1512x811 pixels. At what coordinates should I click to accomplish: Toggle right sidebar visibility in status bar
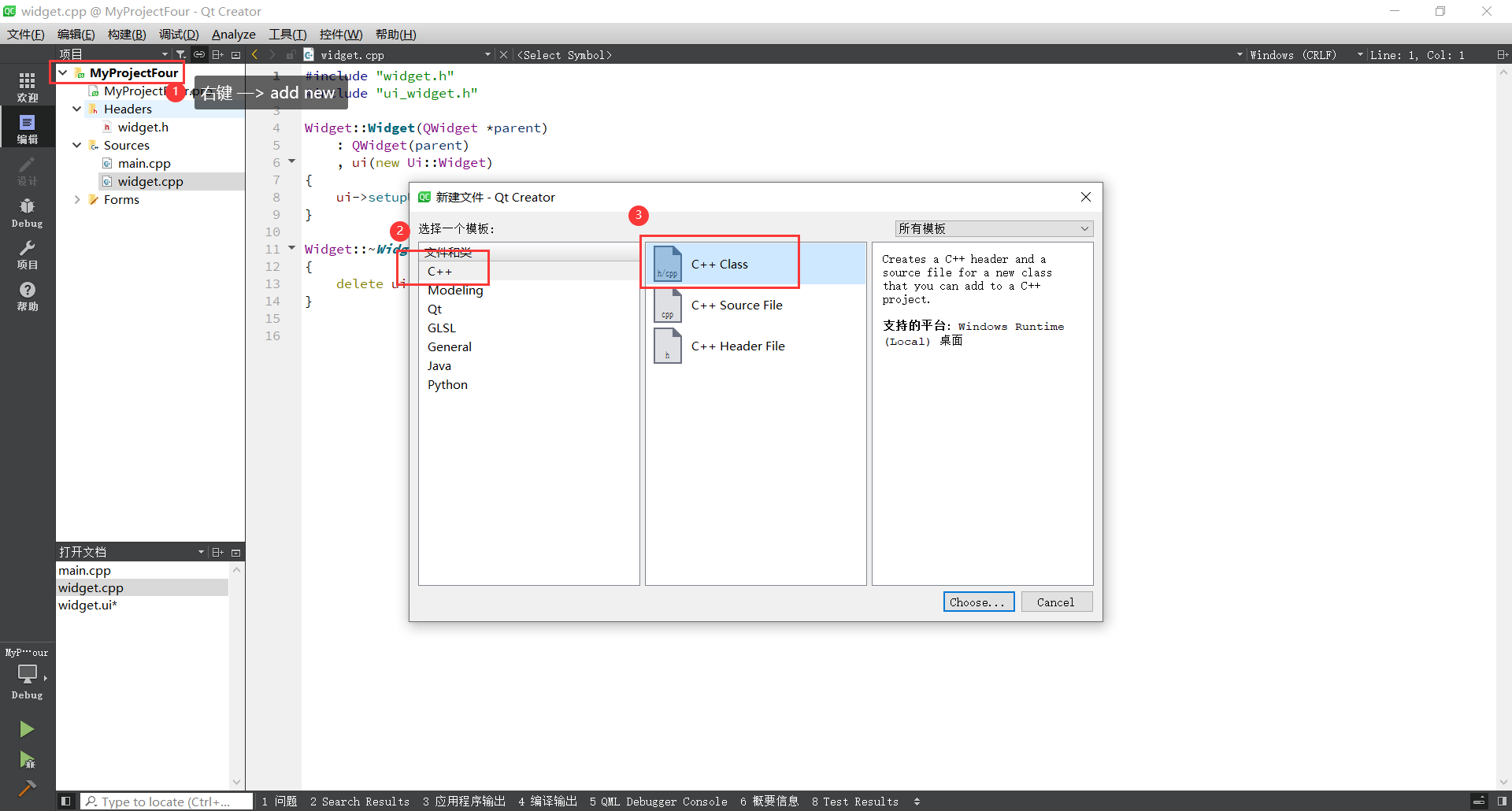pyautogui.click(x=1502, y=802)
